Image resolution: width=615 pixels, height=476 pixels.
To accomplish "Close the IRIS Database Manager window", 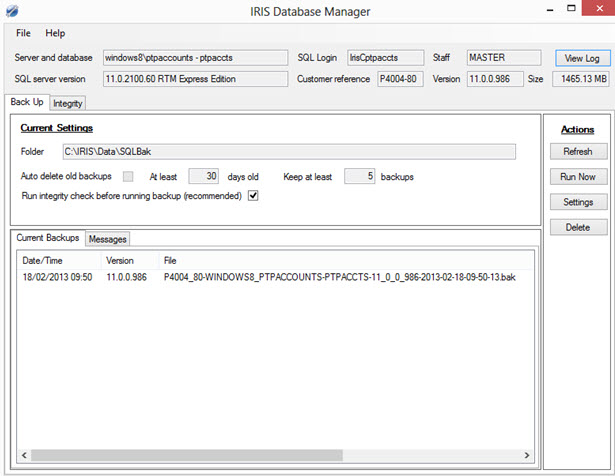I will pos(599,8).
